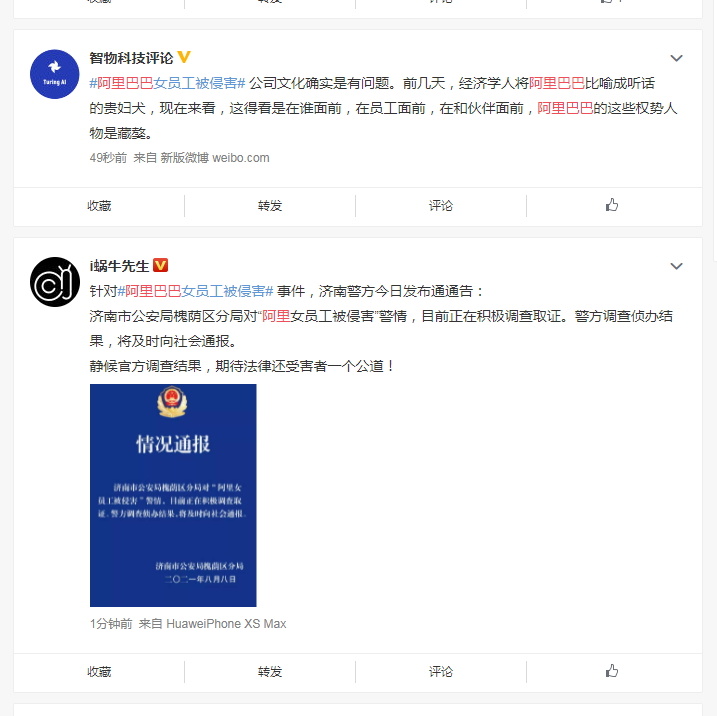Image resolution: width=717 pixels, height=716 pixels.
Task: Open the 情况通报 blue notice image
Action: point(173,495)
